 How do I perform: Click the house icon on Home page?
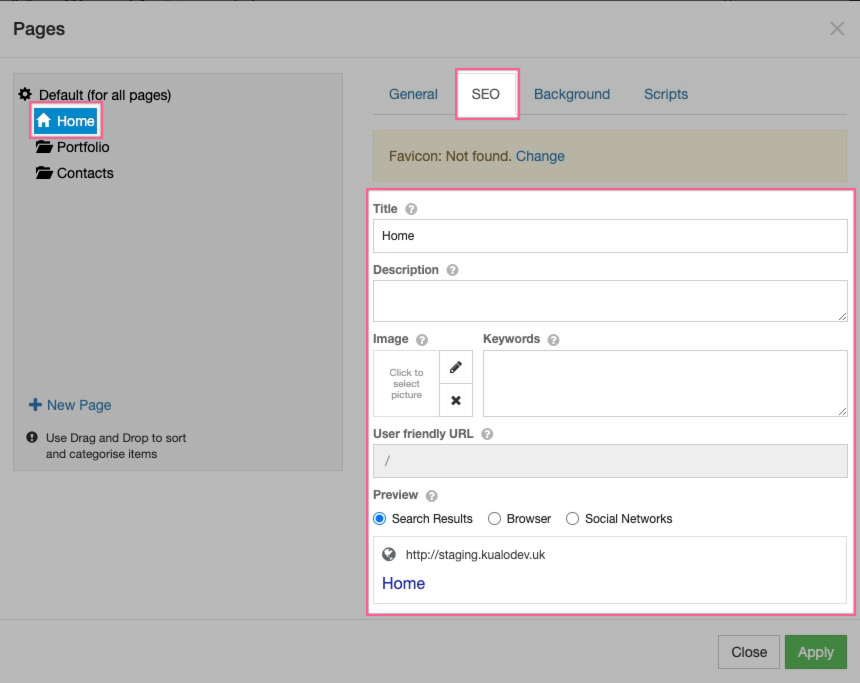[x=44, y=121]
